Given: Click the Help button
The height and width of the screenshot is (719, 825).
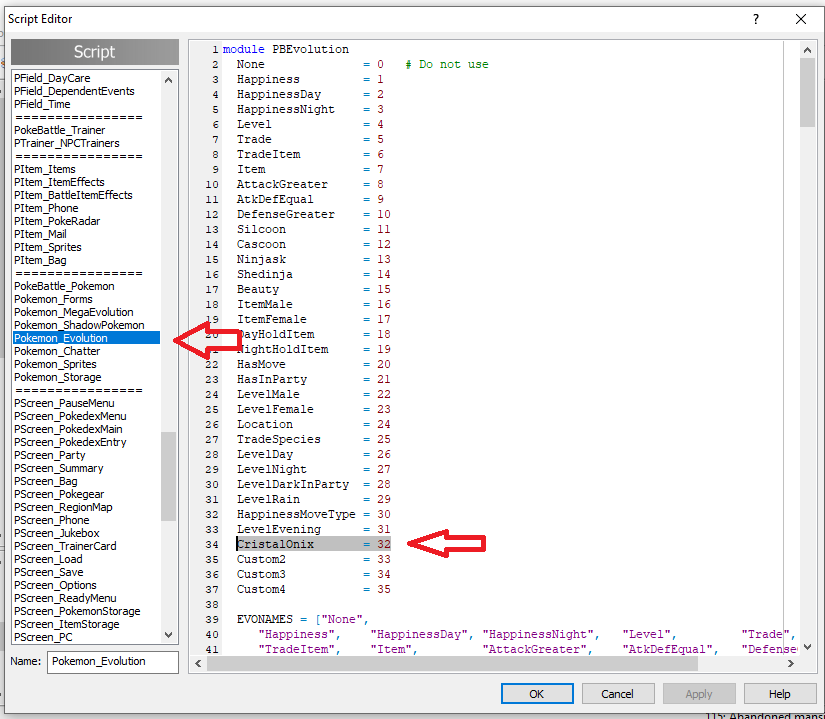Looking at the screenshot, I should [779, 693].
